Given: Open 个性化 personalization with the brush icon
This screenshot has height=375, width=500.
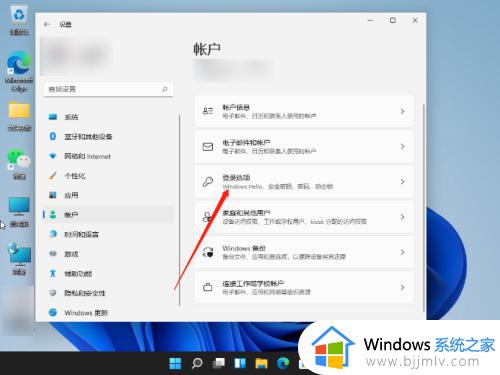Looking at the screenshot, I should 109,176.
